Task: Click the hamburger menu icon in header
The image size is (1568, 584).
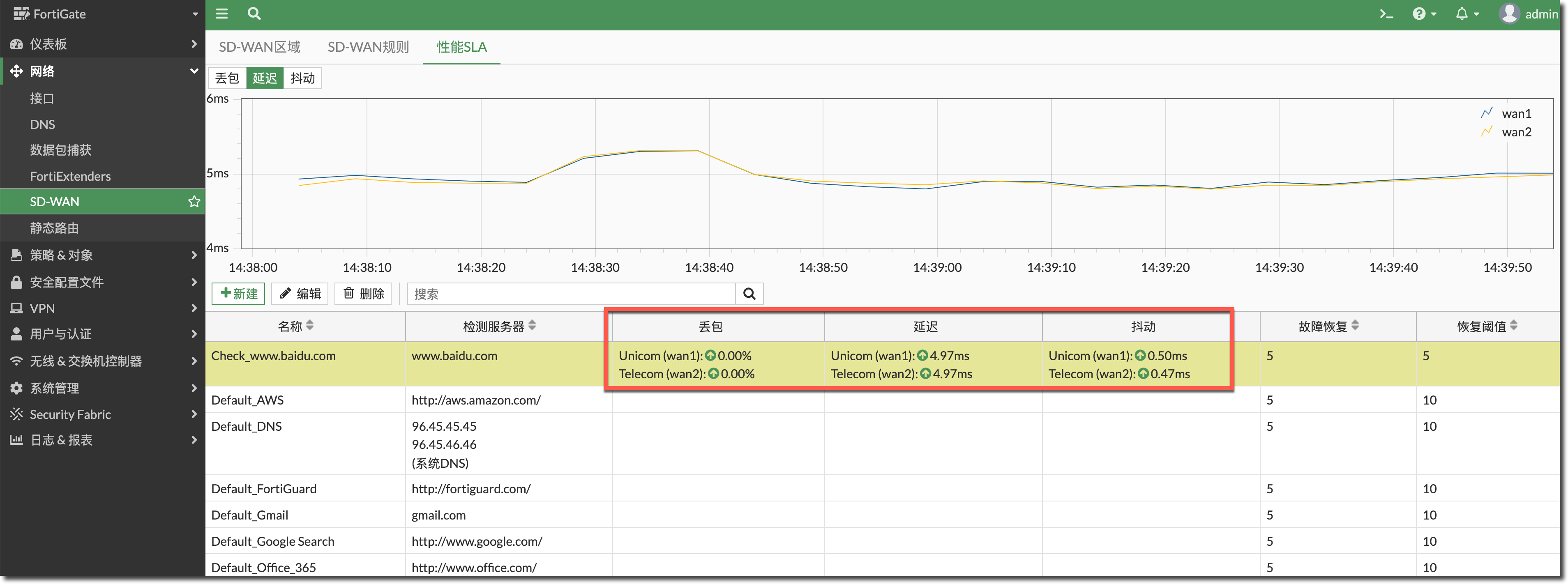Action: (221, 14)
